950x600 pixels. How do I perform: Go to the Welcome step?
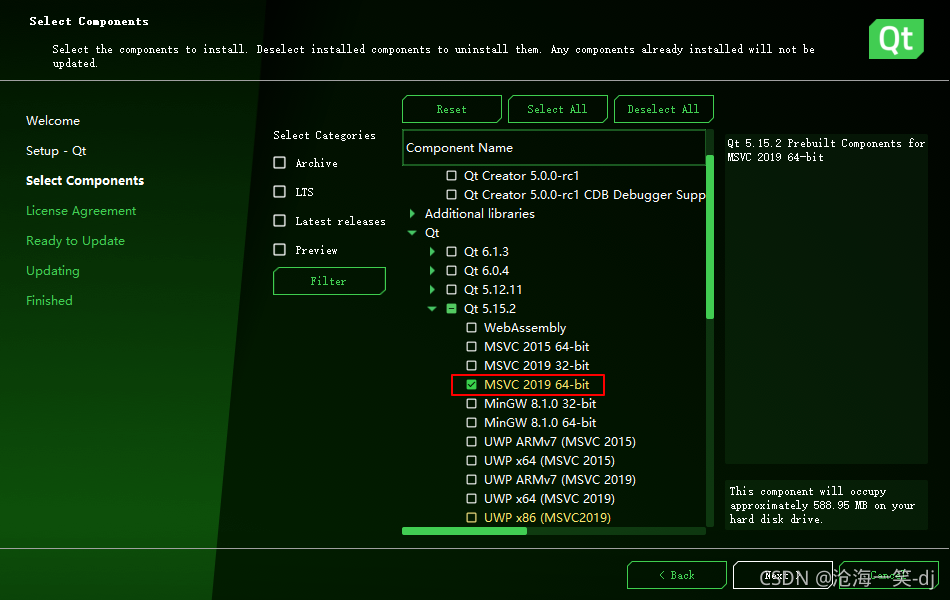click(x=53, y=121)
